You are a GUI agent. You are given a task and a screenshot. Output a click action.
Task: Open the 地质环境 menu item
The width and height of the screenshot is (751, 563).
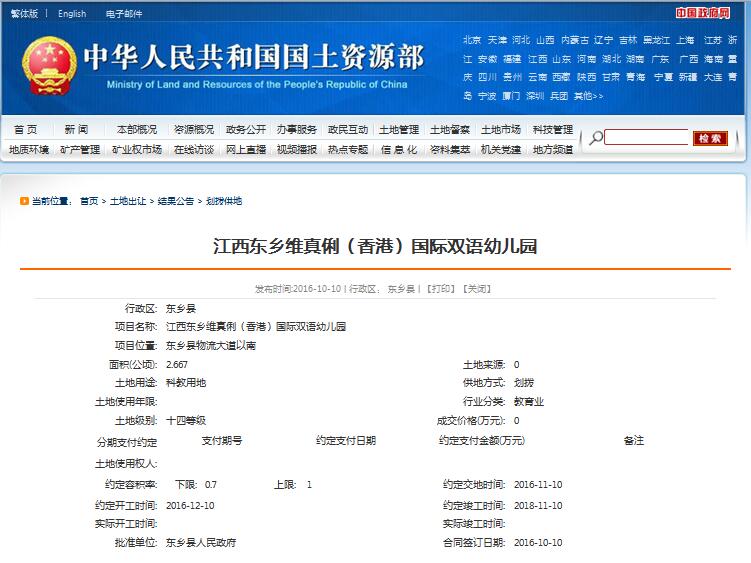pos(29,149)
